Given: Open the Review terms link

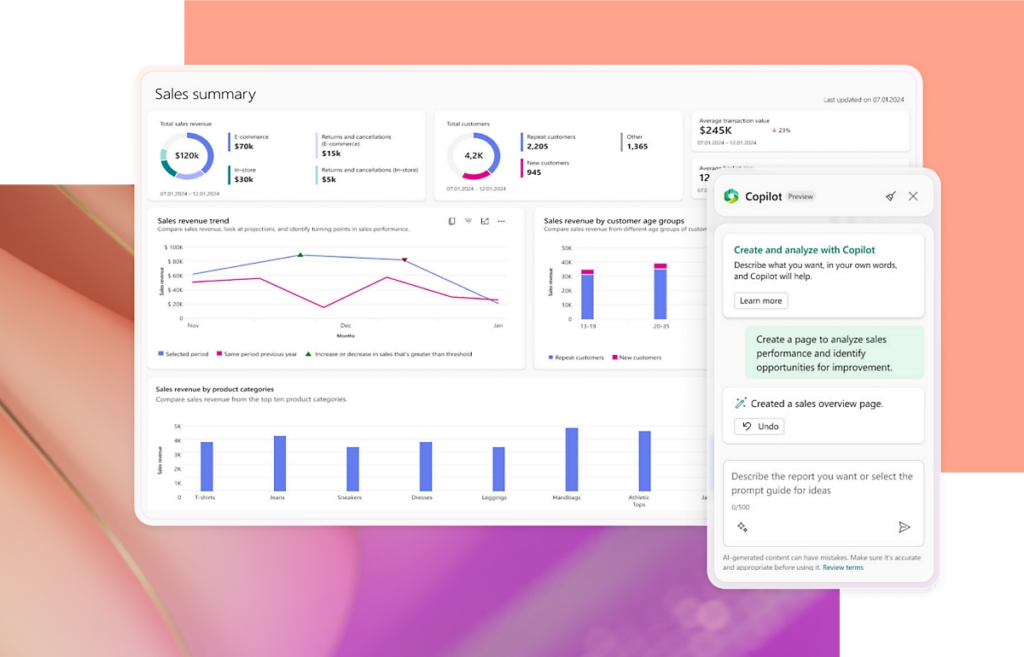Looking at the screenshot, I should [843, 567].
